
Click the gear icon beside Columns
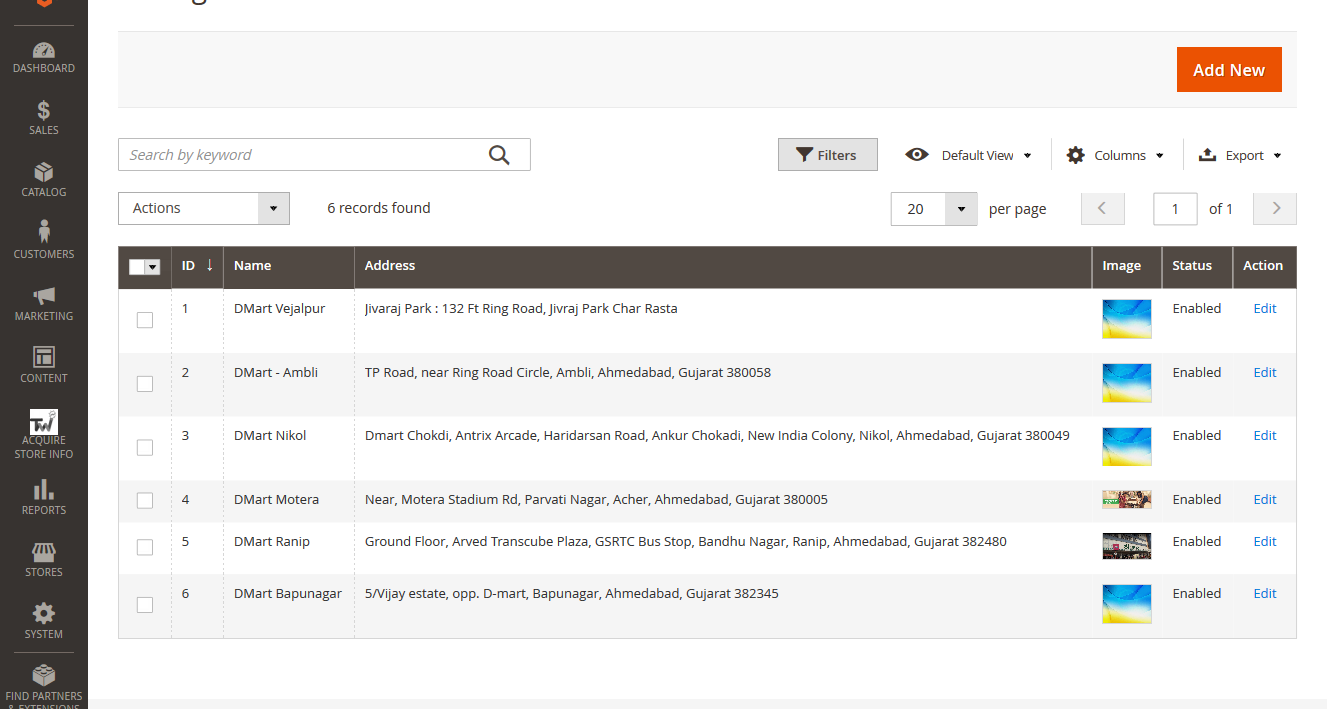[x=1075, y=155]
